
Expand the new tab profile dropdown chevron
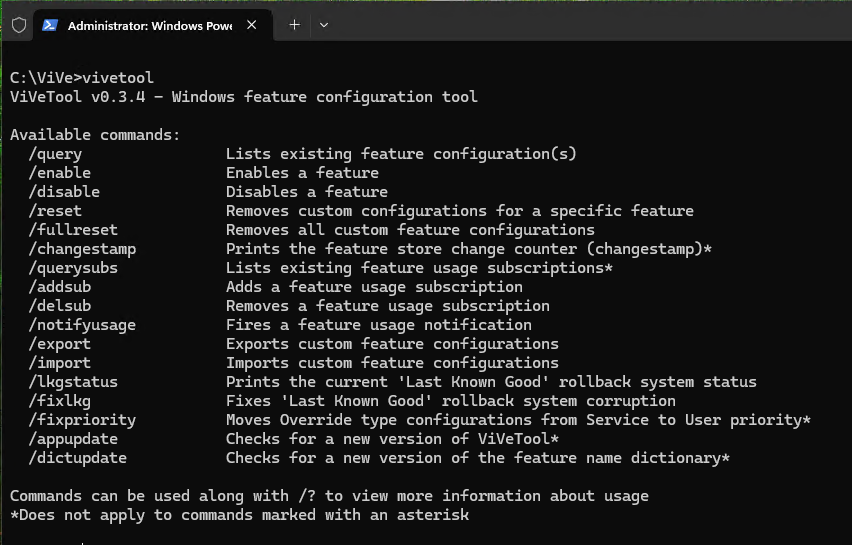pos(324,25)
